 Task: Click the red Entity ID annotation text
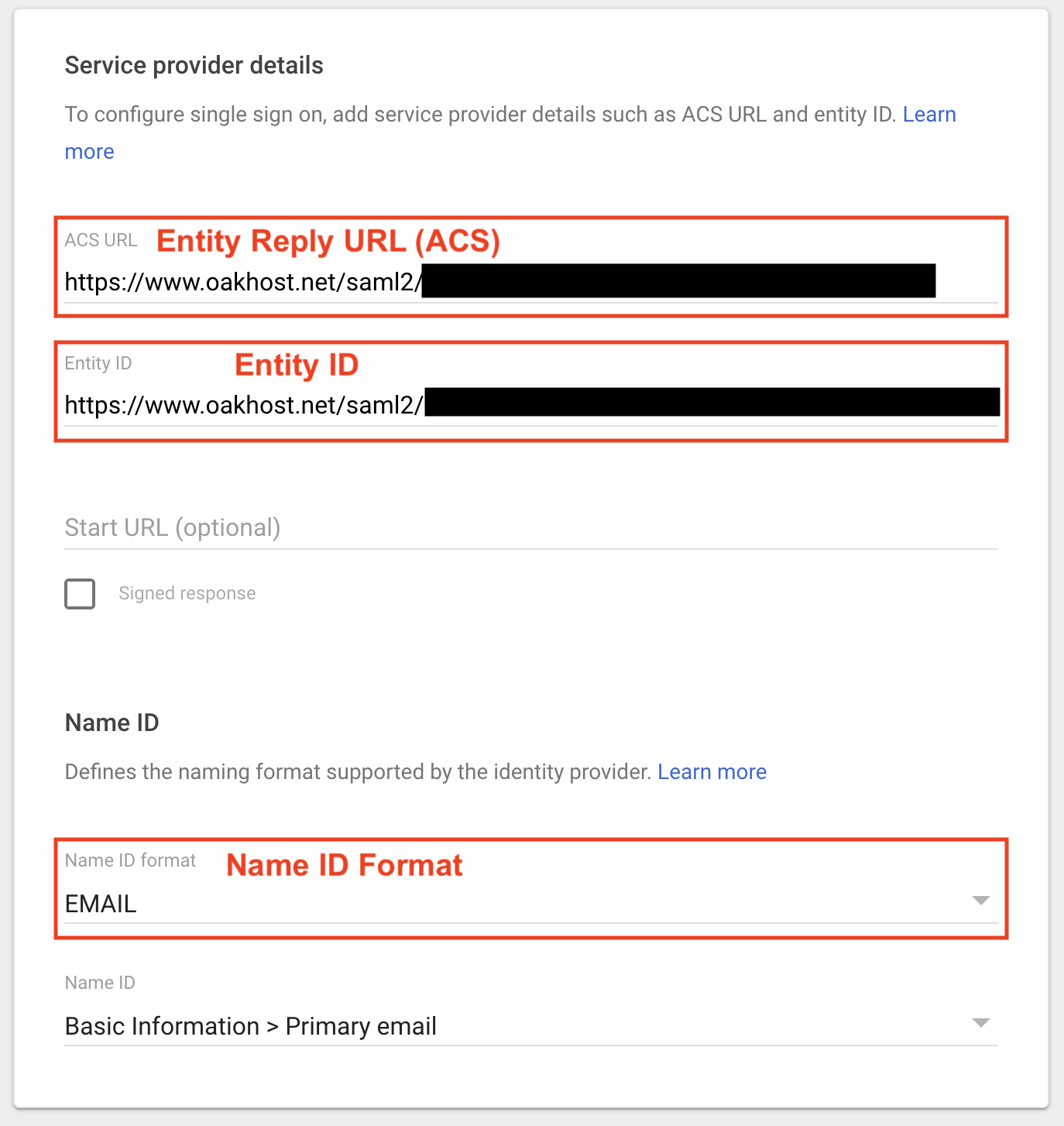pos(297,365)
